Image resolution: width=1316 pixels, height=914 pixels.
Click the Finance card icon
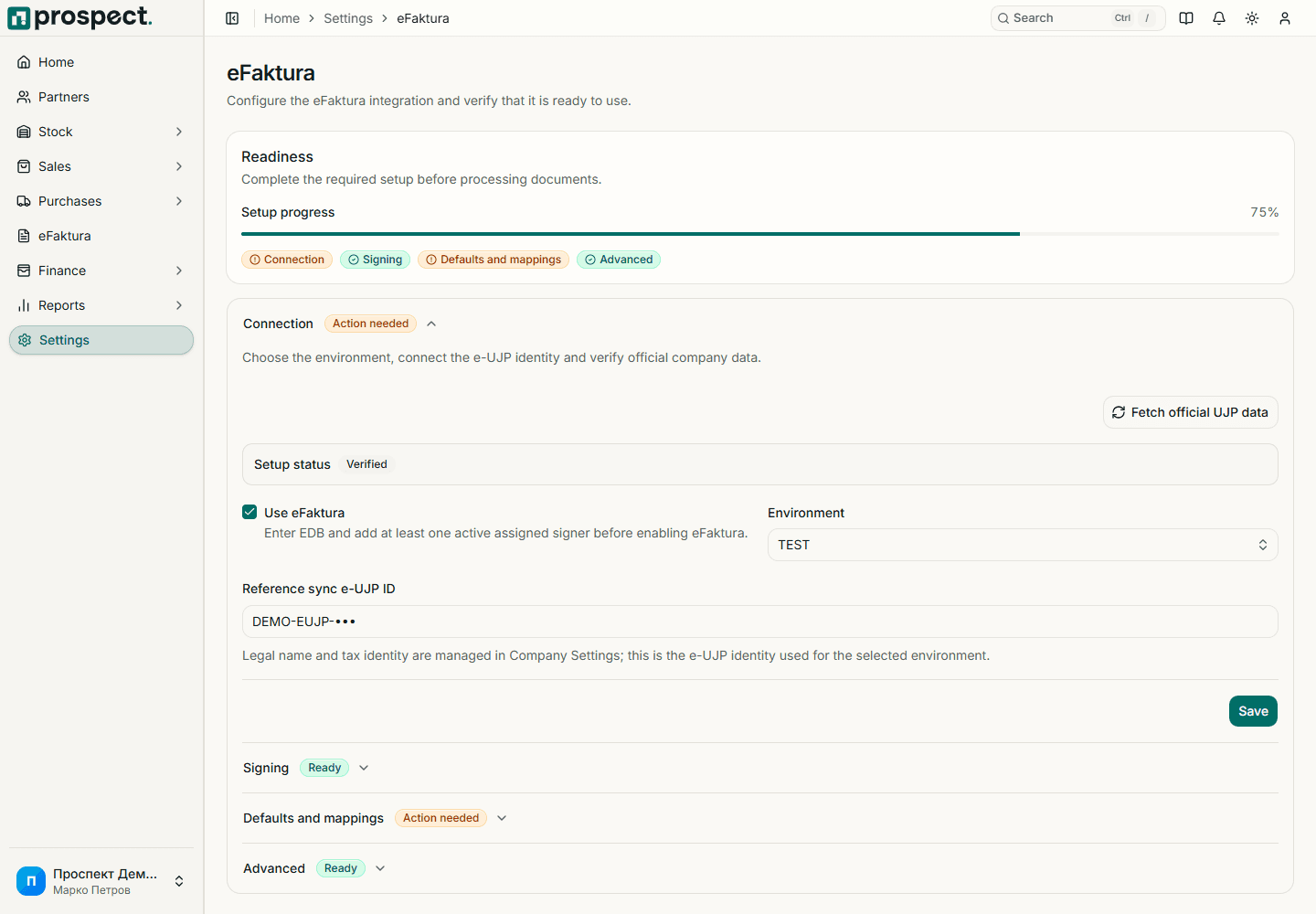coord(24,271)
